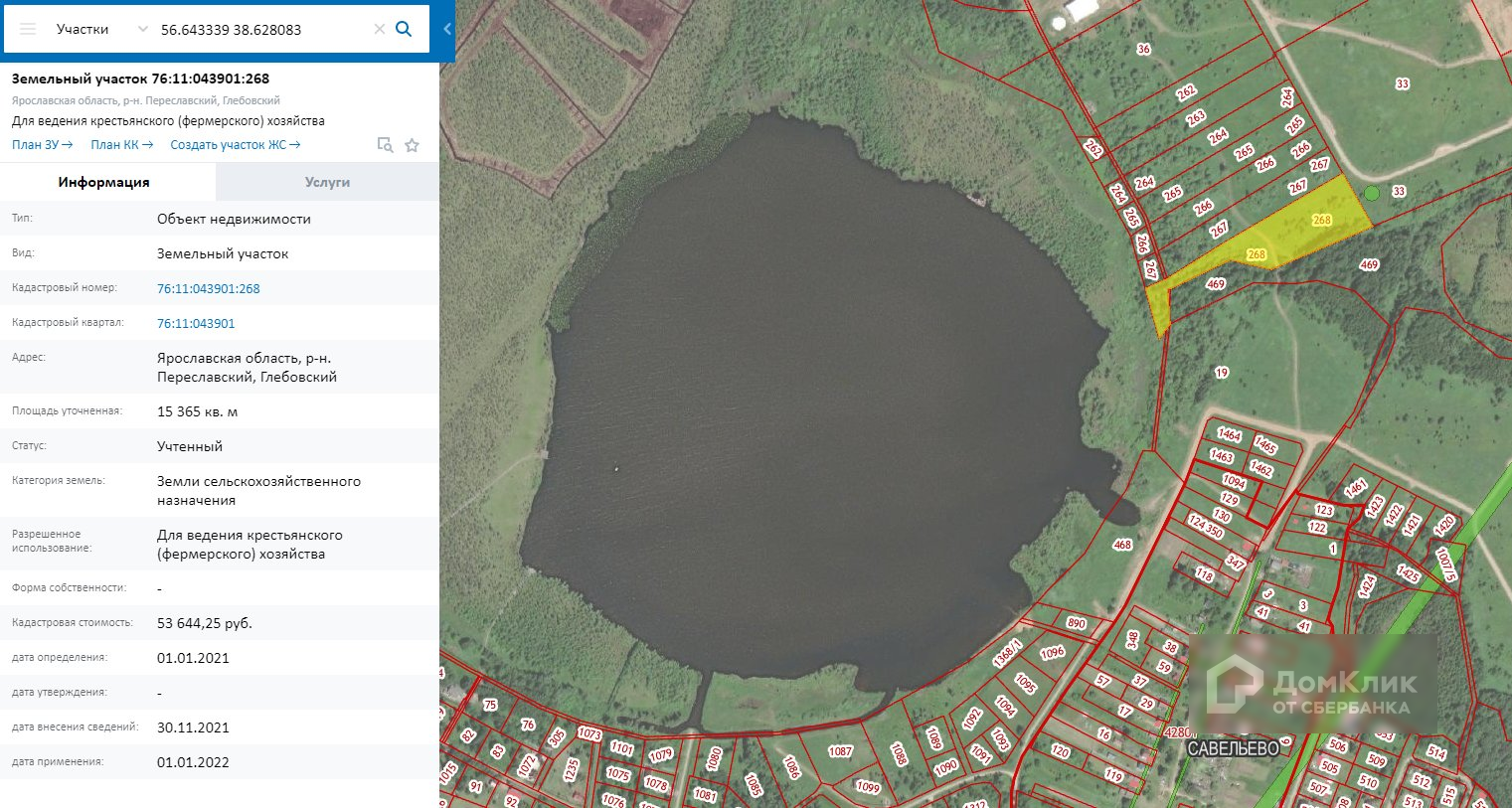Click the Земельный участок 76:11:043901:268 title
The height and width of the screenshot is (808, 1512).
point(140,79)
